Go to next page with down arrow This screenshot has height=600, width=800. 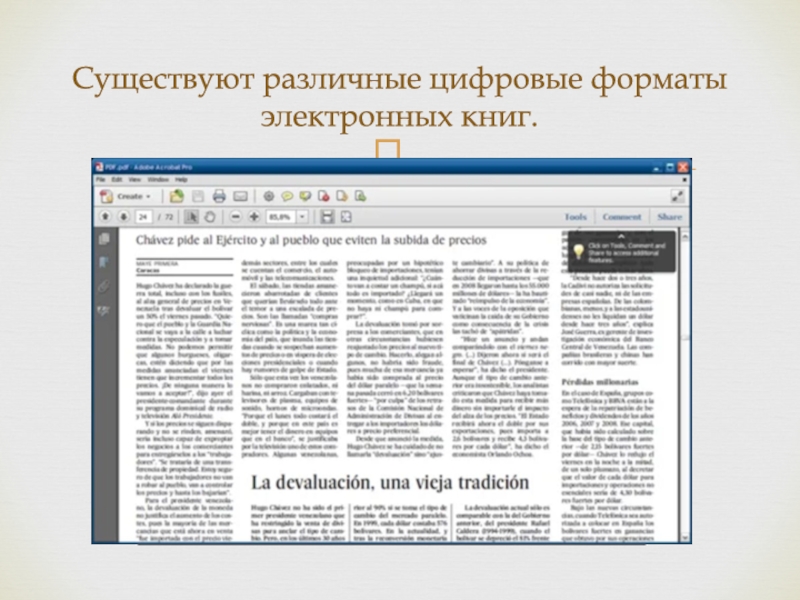123,217
